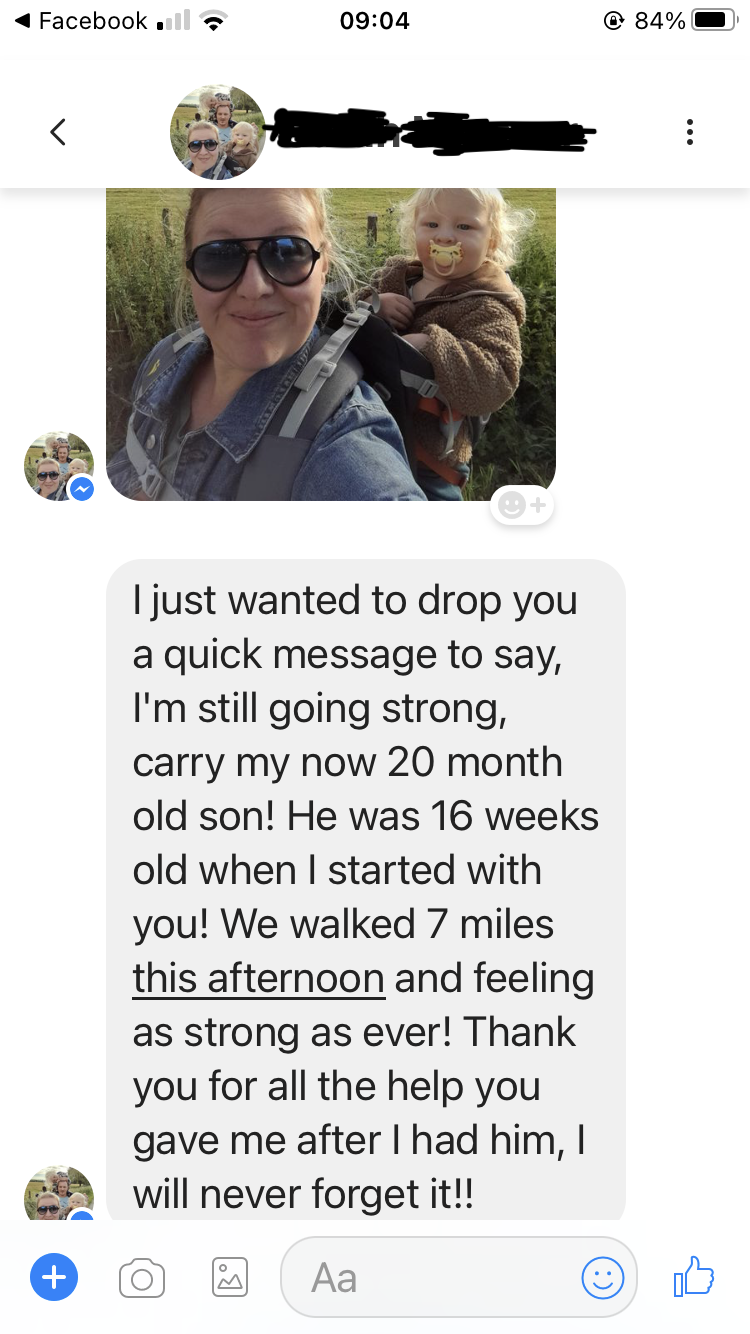
Task: Tap the Messenger badge on the sender avatar
Action: pyautogui.click(x=82, y=488)
